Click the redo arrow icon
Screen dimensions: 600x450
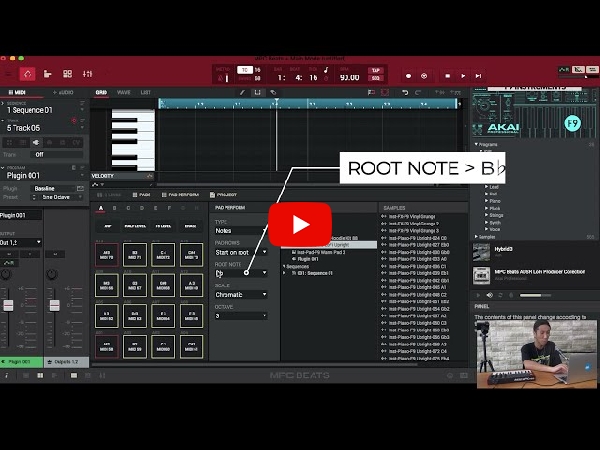(418, 93)
